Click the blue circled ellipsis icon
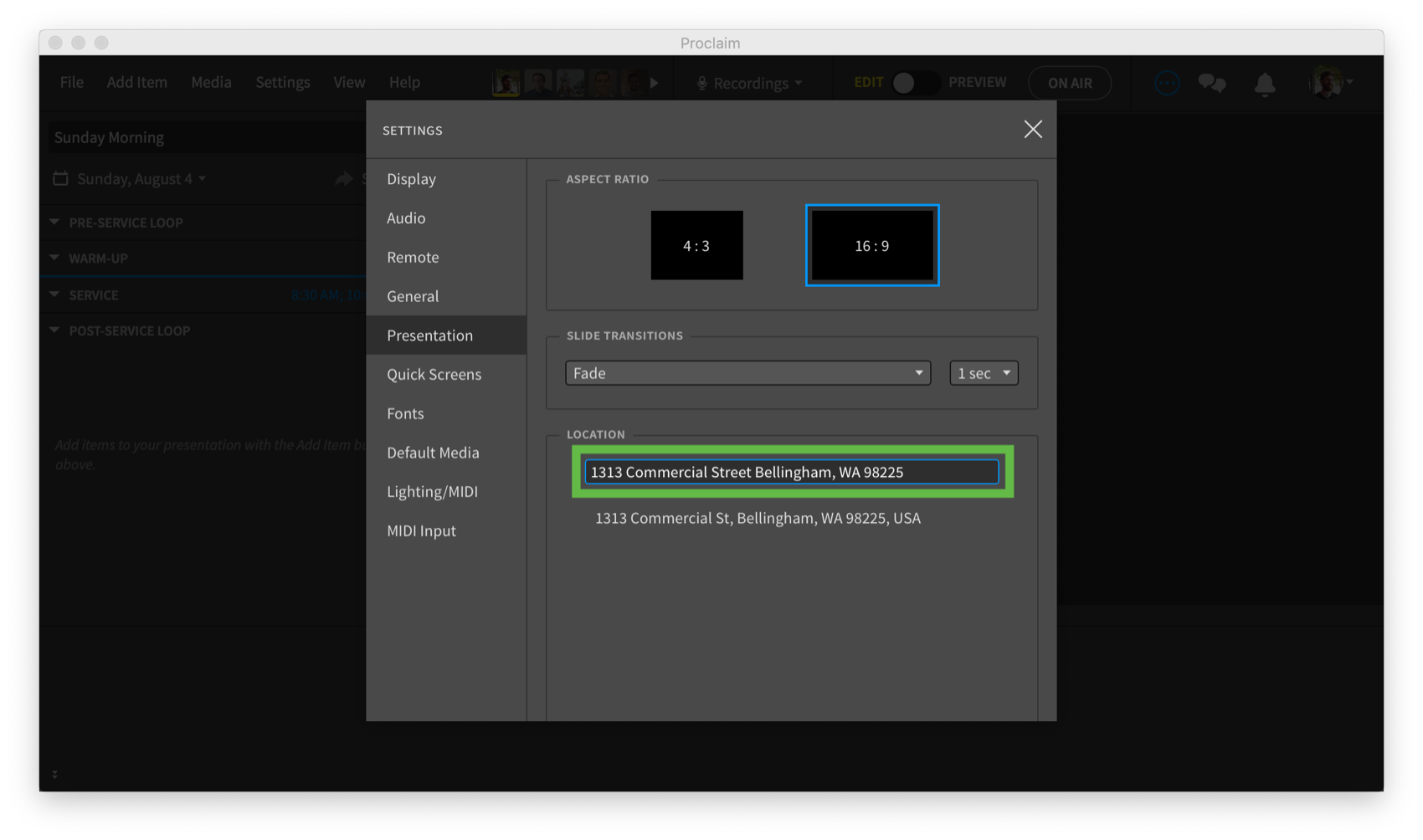Viewport: 1423px width, 840px height. coord(1167,83)
